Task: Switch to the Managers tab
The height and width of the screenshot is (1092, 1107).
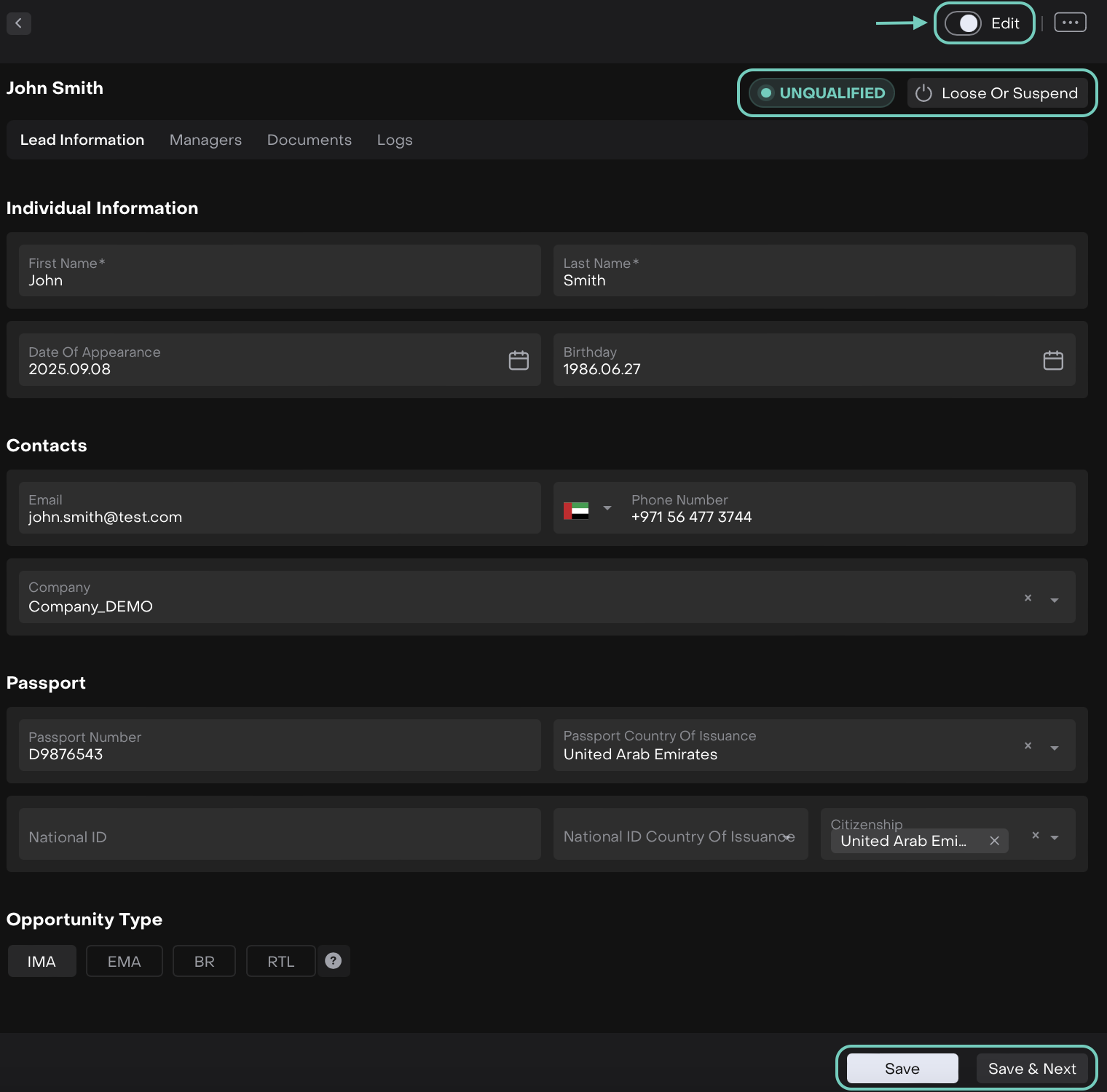Action: coord(205,140)
